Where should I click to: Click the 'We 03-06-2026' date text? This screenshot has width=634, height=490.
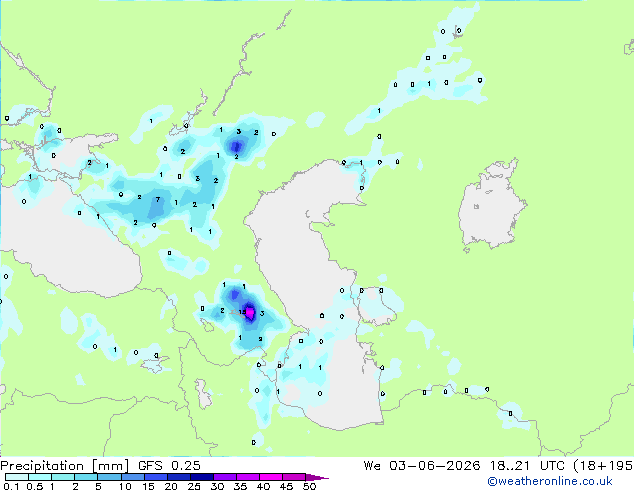tap(422, 466)
